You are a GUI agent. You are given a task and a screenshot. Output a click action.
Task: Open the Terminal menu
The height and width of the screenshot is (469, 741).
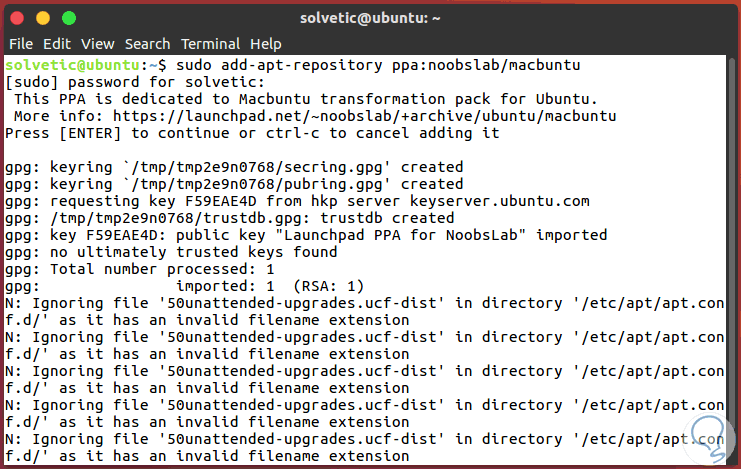click(210, 44)
